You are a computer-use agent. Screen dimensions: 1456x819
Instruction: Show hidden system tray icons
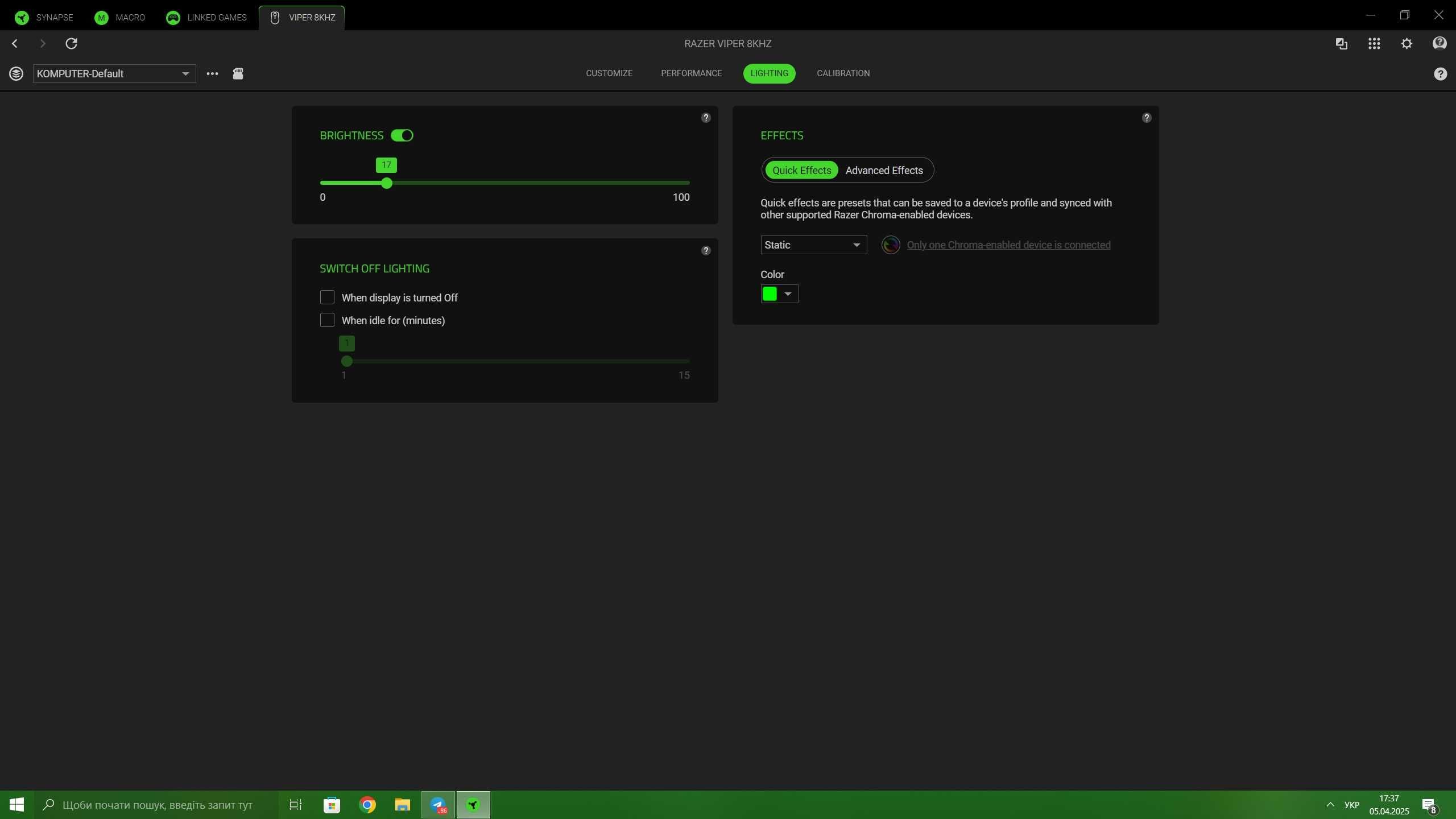point(1330,805)
